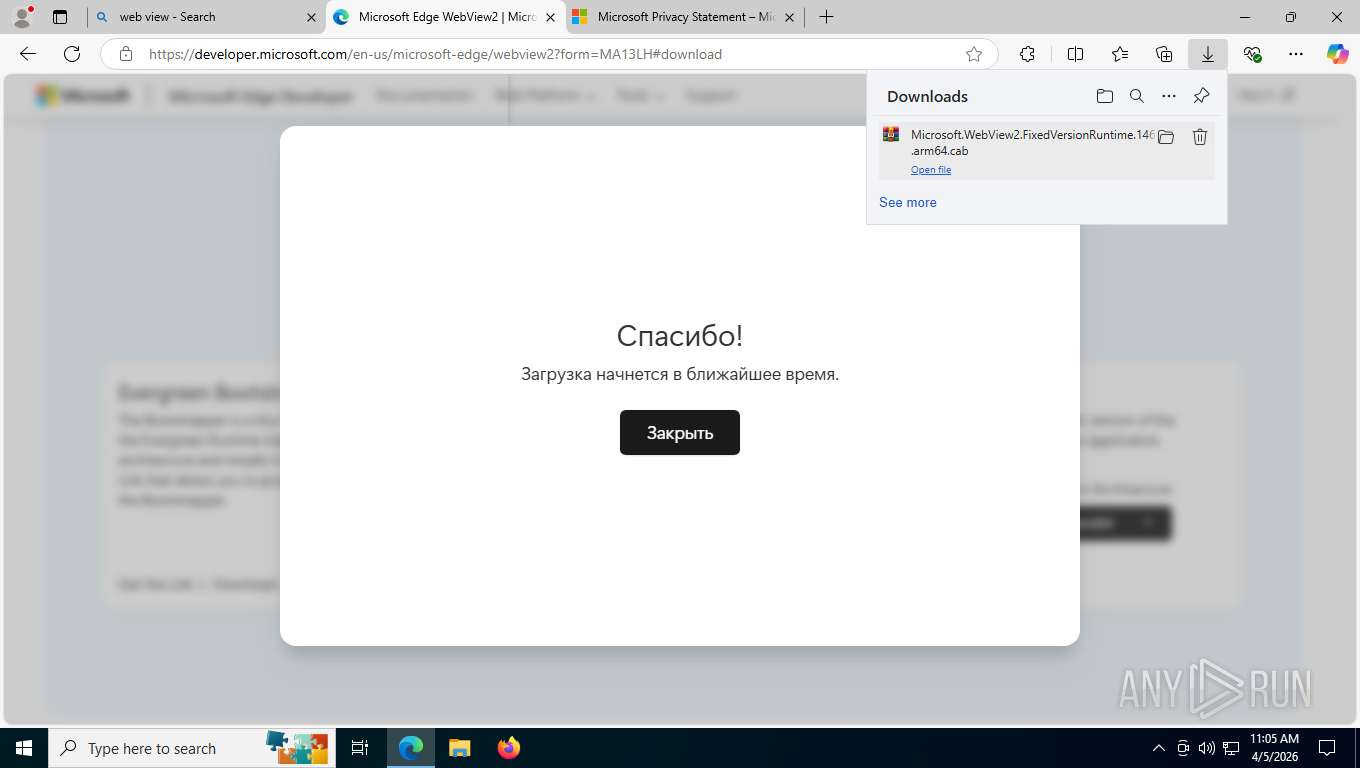The height and width of the screenshot is (768, 1360).
Task: Click the Edge taskbar icon
Action: pos(410,748)
